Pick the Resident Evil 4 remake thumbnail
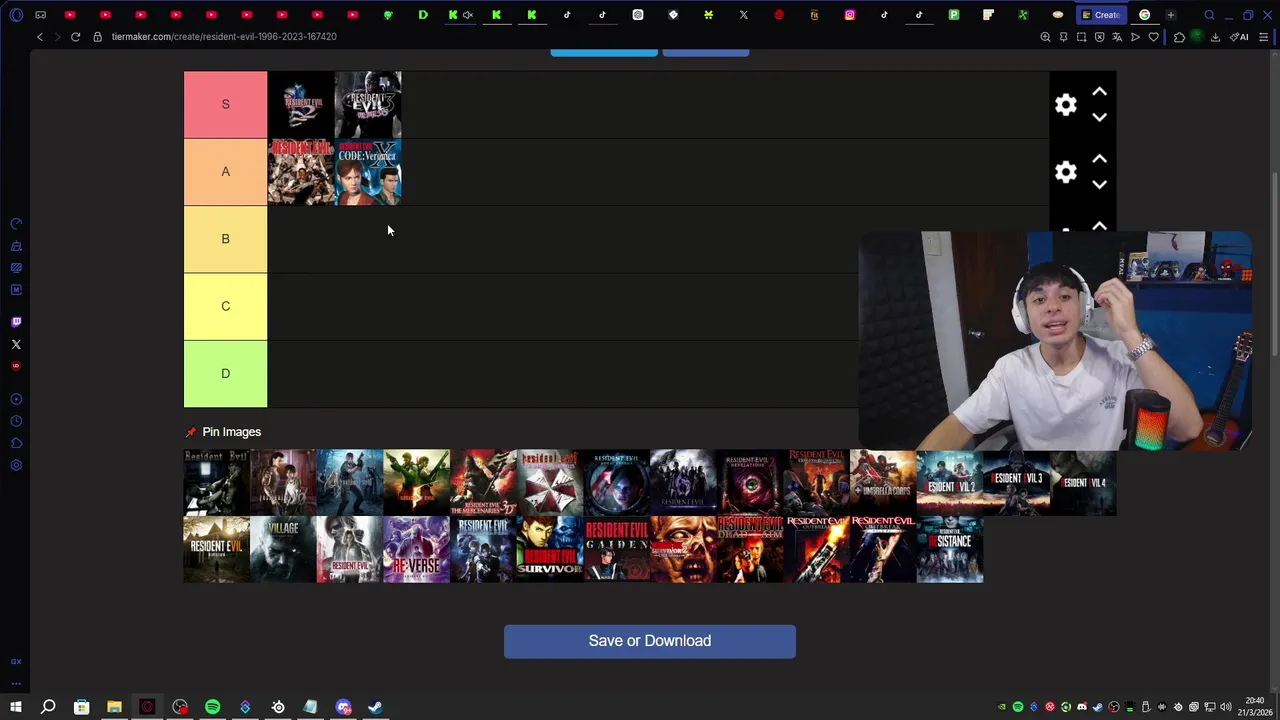 click(1083, 482)
